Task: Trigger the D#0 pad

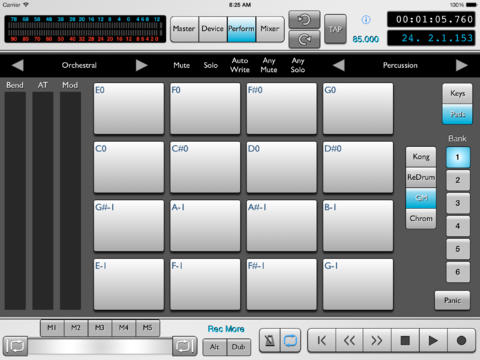Action: point(358,167)
